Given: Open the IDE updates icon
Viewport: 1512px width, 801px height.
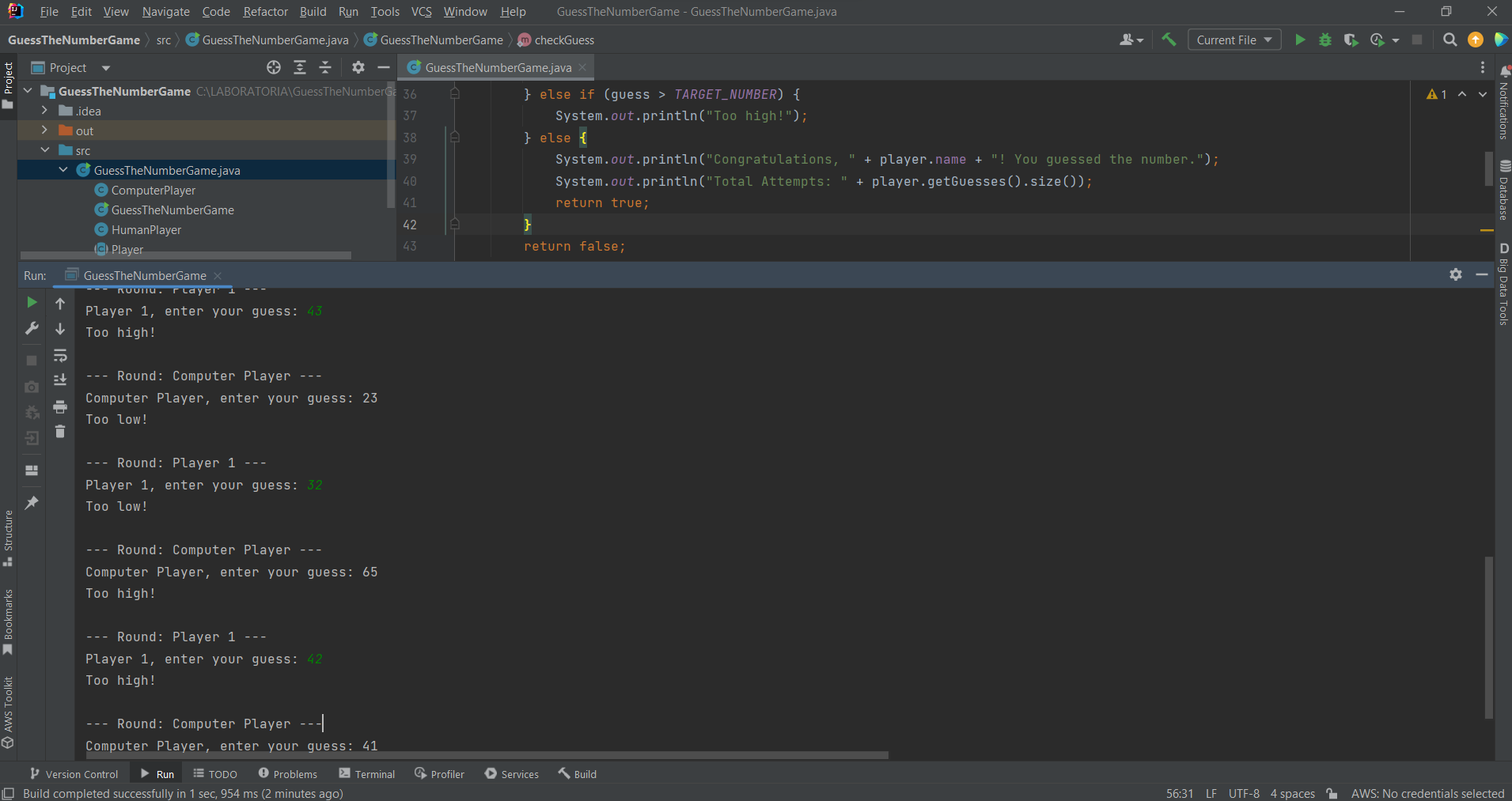Looking at the screenshot, I should click(x=1476, y=40).
